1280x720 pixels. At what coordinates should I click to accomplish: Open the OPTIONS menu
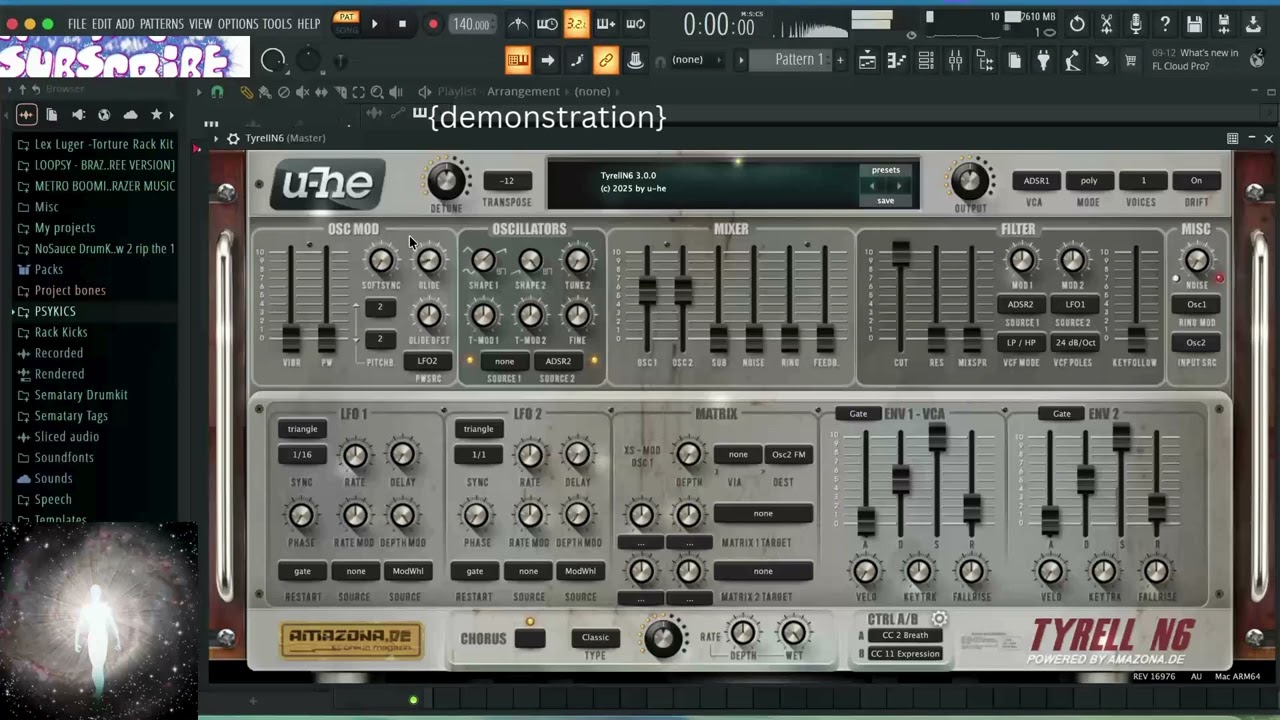(x=238, y=24)
